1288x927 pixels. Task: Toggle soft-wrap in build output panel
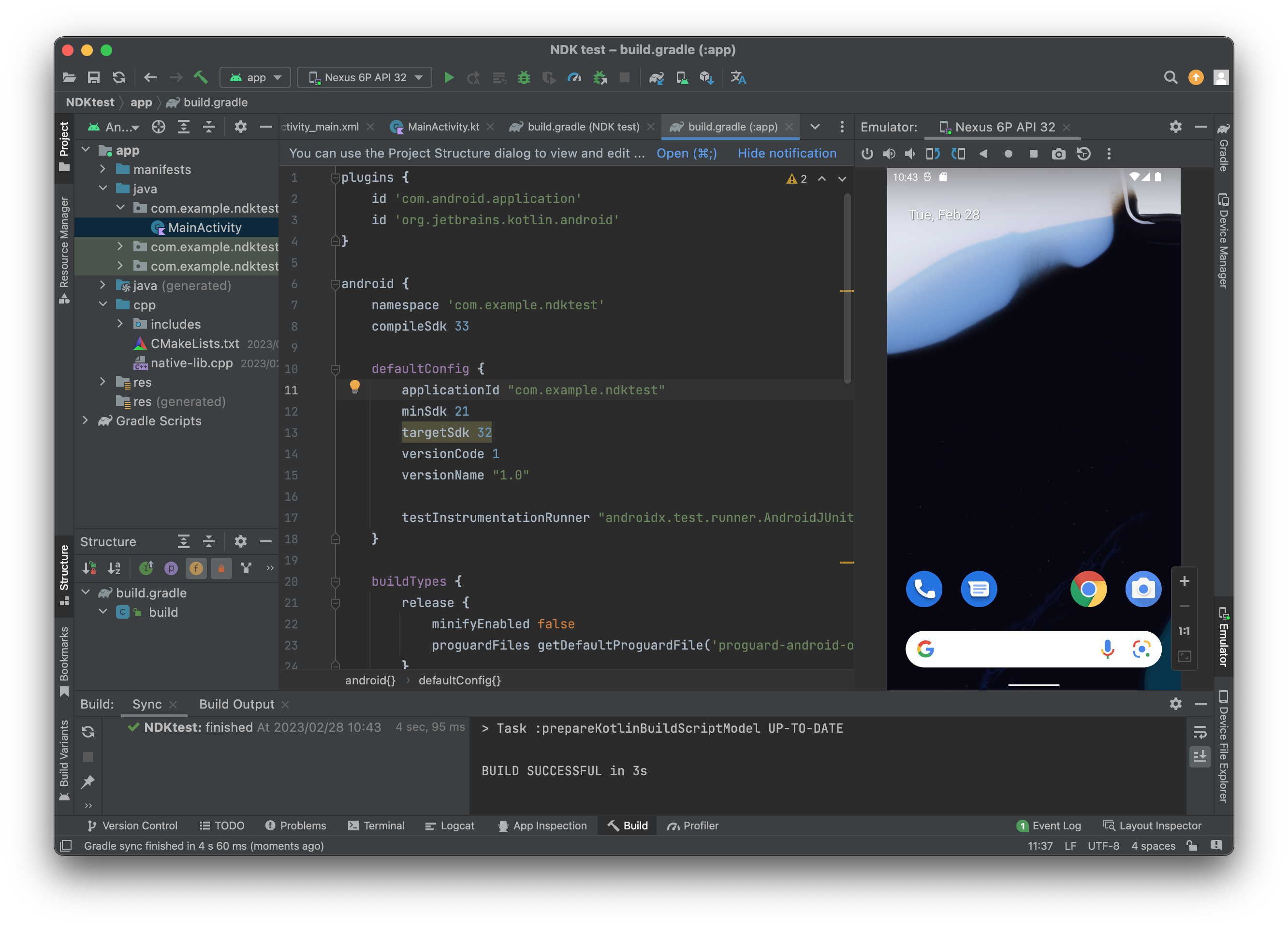1200,732
